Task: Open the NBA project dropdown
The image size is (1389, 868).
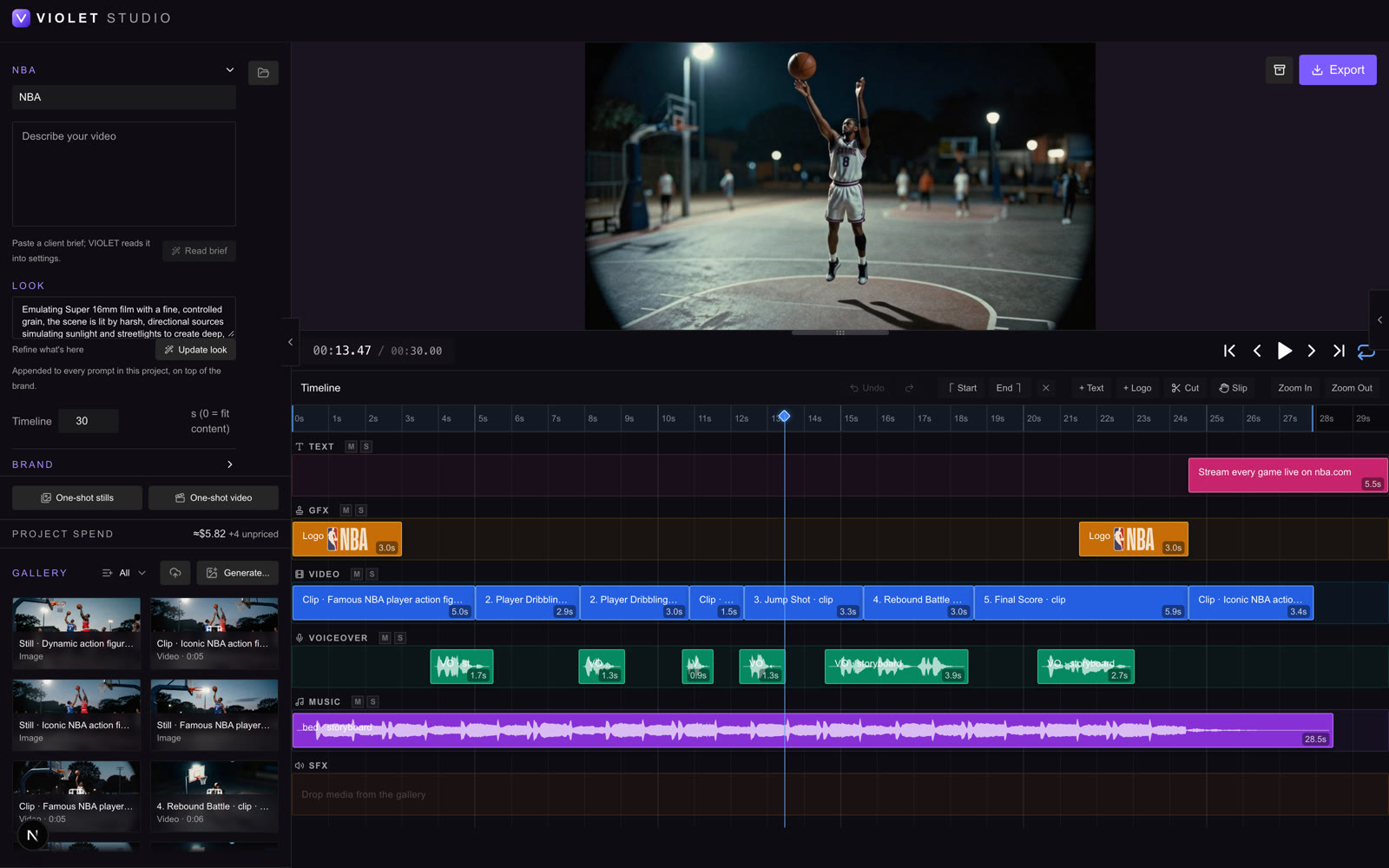Action: pyautogui.click(x=229, y=70)
